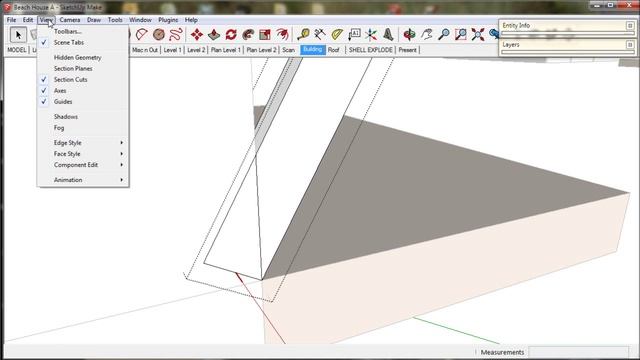640x360 pixels.
Task: Open the Plan Level 2 scene tab
Action: pyautogui.click(x=262, y=50)
